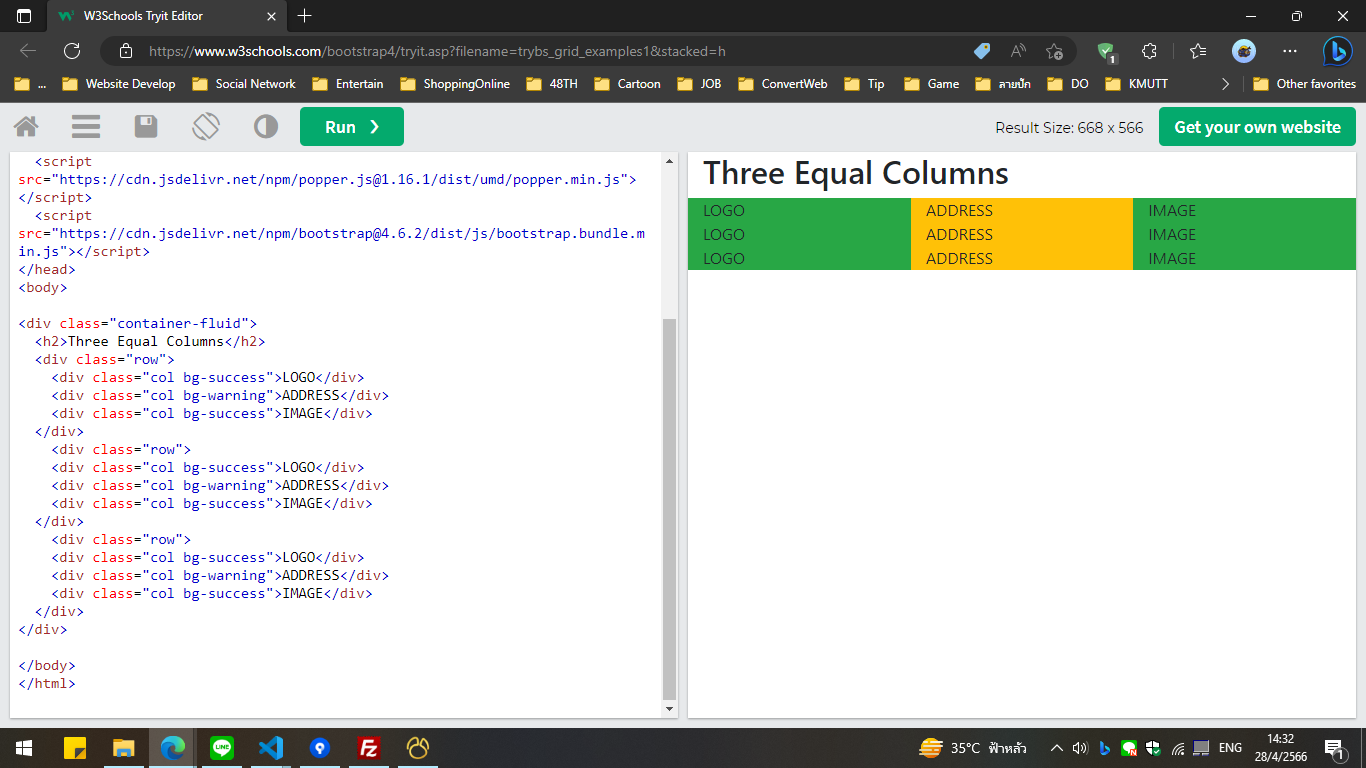The height and width of the screenshot is (768, 1366).
Task: Rotate the editor layout orientation
Action: [206, 127]
